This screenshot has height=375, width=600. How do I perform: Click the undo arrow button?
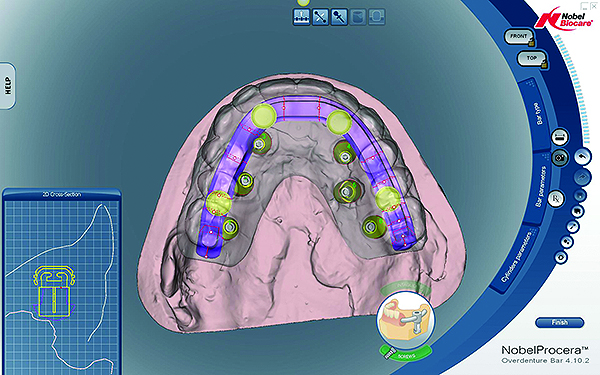point(582,157)
